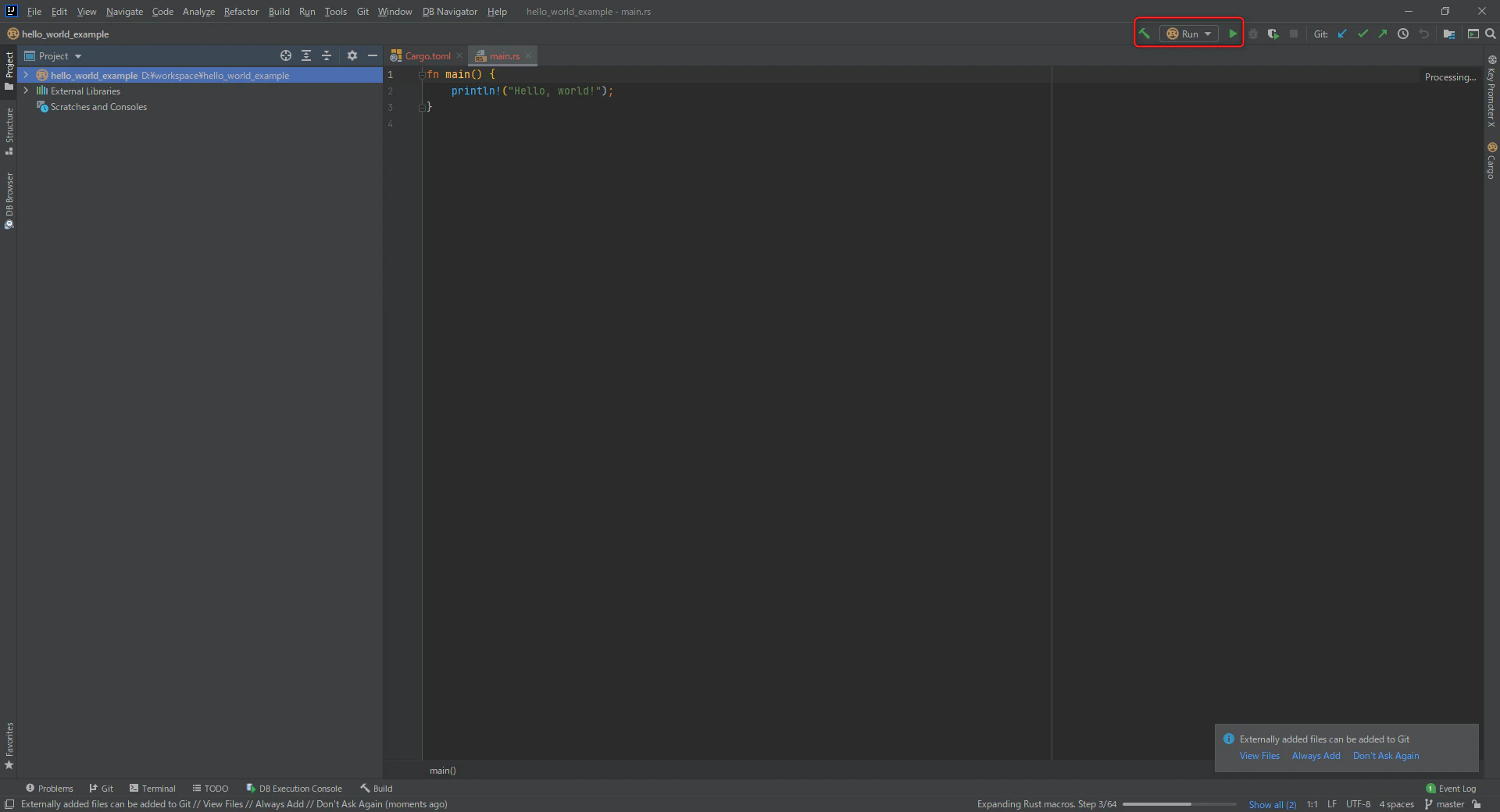Hide the Project panel minus icon
This screenshot has width=1500, height=812.
[x=373, y=55]
